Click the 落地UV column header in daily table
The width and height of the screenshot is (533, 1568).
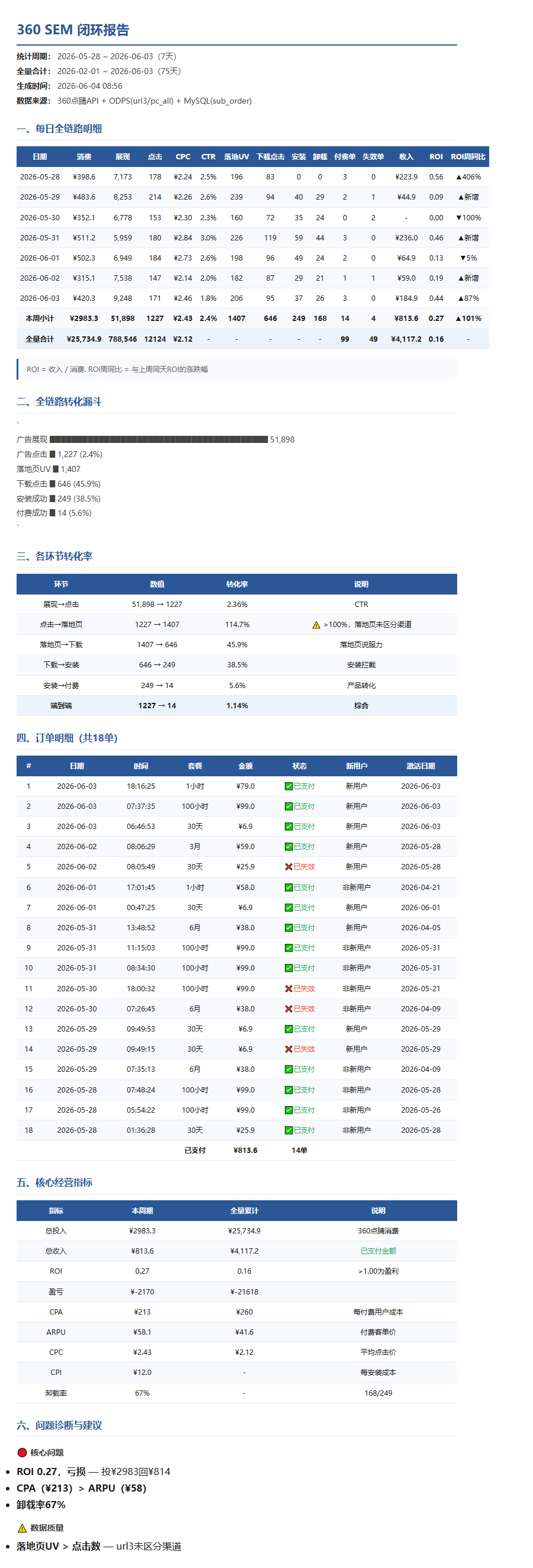237,156
